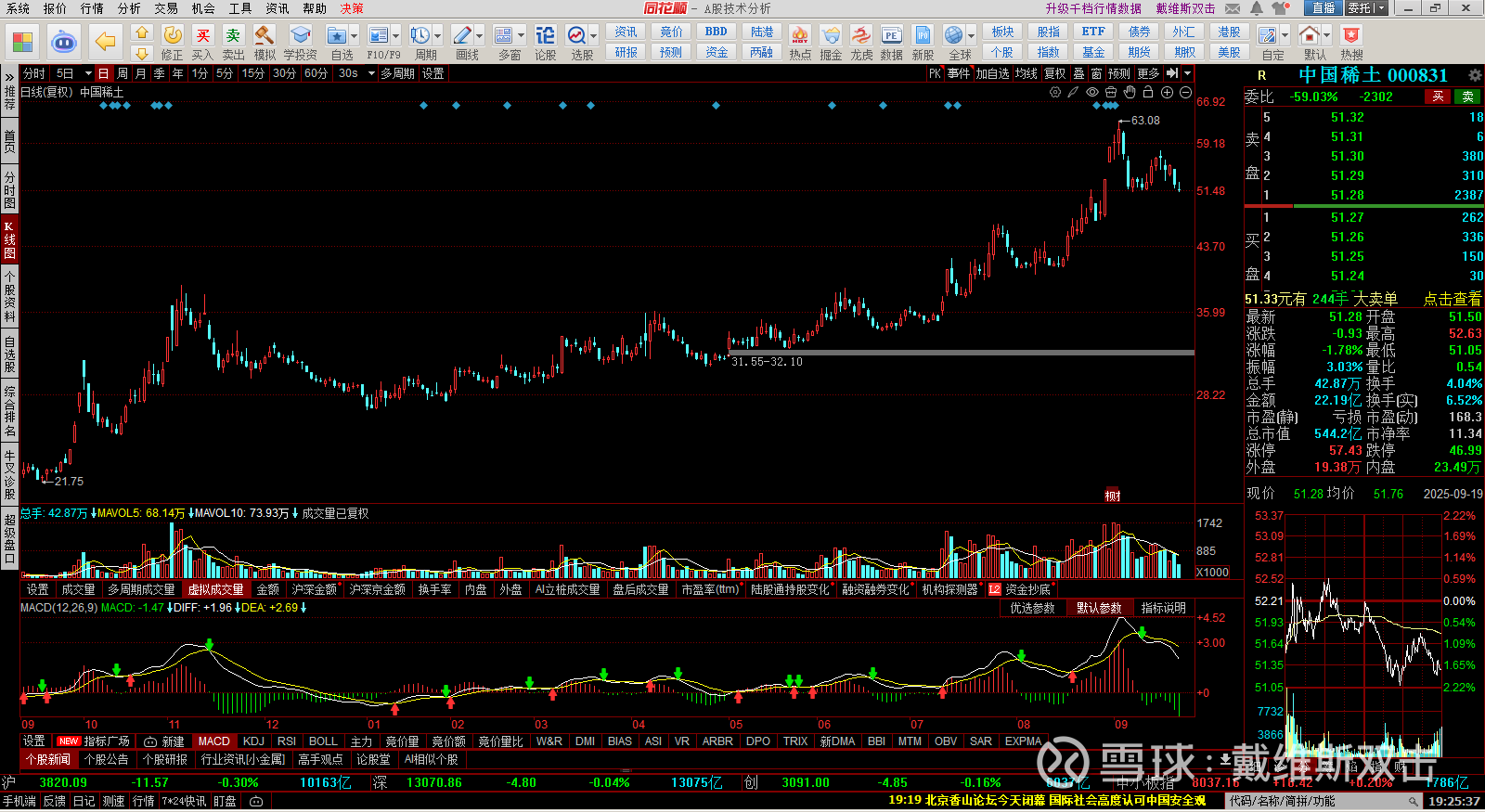
Task: Click the page-up arrow icon
Action: (142, 32)
